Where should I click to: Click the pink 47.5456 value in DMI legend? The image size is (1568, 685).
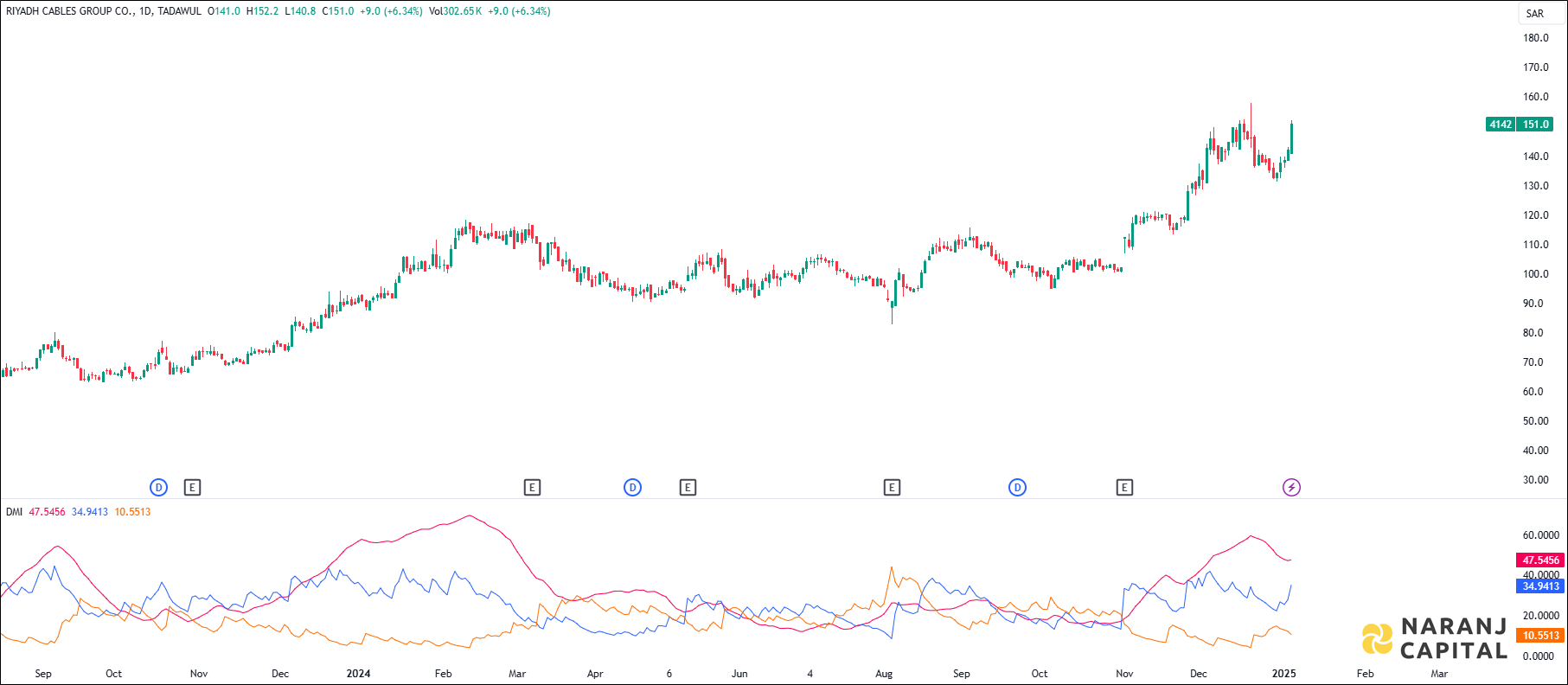[x=47, y=512]
